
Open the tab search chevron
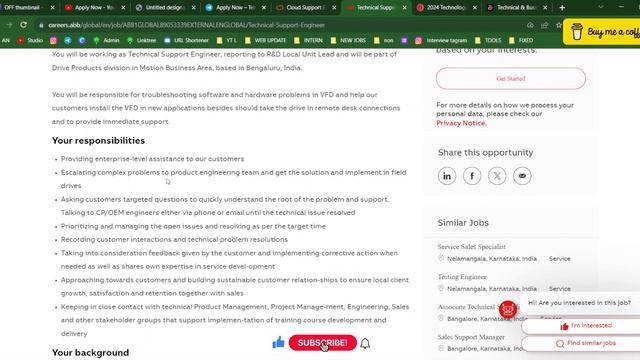600,7
